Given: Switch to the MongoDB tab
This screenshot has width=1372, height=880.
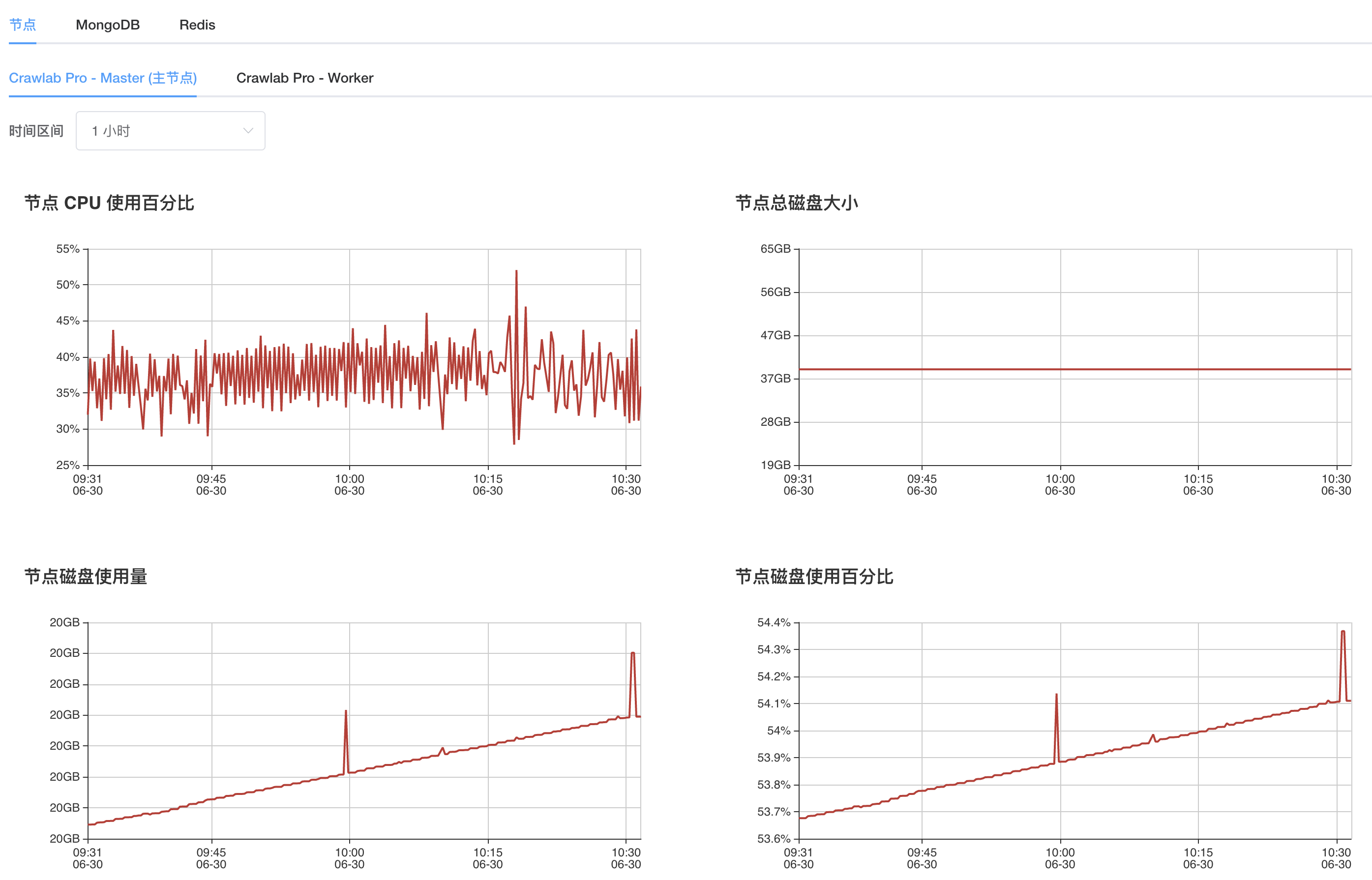Looking at the screenshot, I should point(107,25).
